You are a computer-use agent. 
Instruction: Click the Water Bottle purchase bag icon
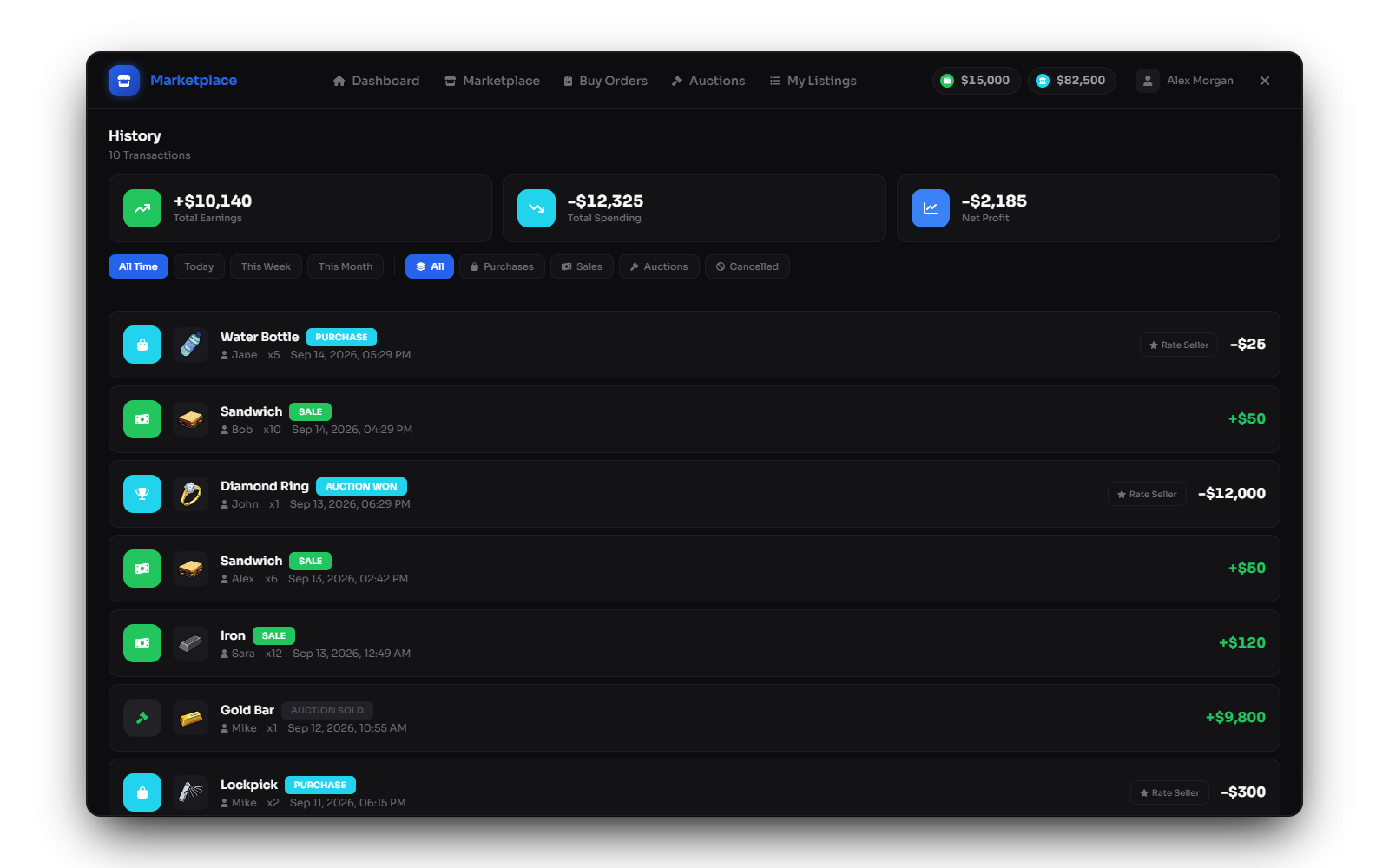point(142,345)
